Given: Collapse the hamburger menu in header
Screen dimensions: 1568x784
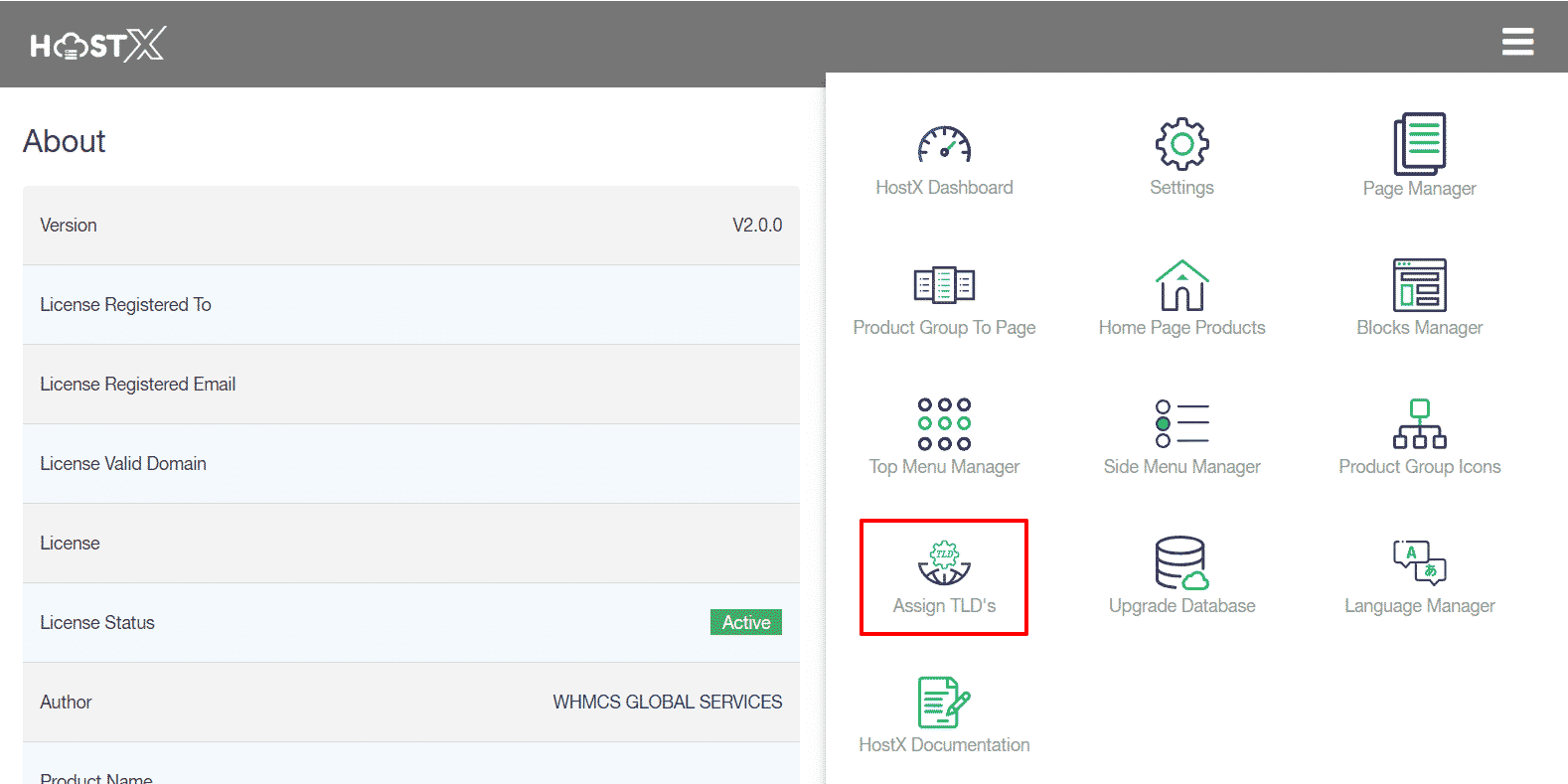Looking at the screenshot, I should [x=1517, y=42].
